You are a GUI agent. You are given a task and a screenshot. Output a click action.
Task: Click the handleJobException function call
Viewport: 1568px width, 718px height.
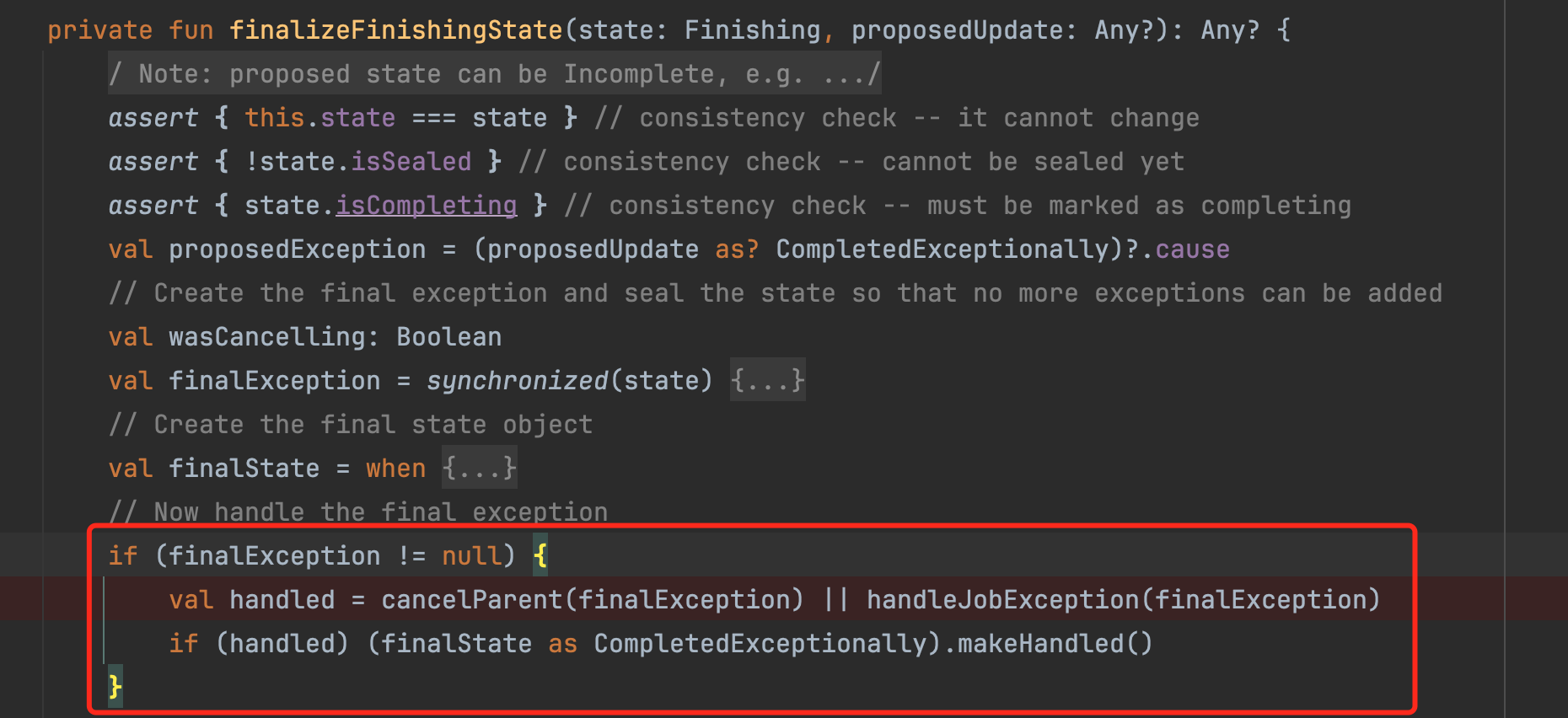1002,600
